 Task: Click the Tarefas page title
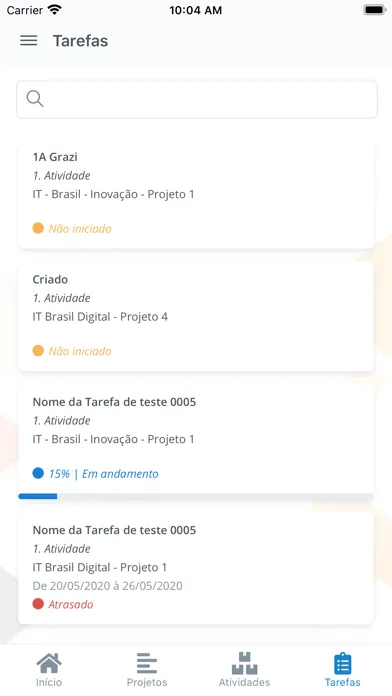pyautogui.click(x=80, y=41)
